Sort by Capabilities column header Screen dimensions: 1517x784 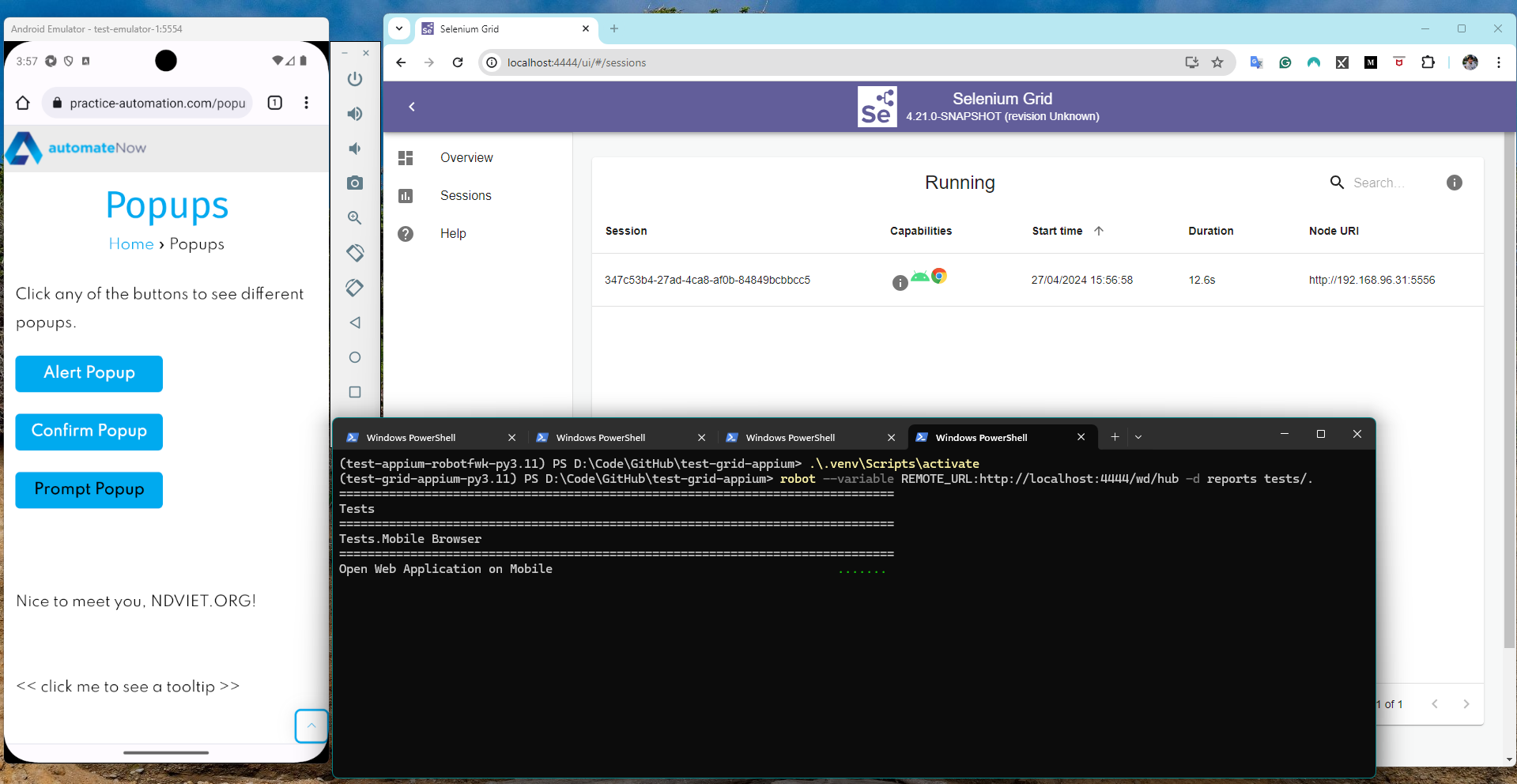(921, 231)
